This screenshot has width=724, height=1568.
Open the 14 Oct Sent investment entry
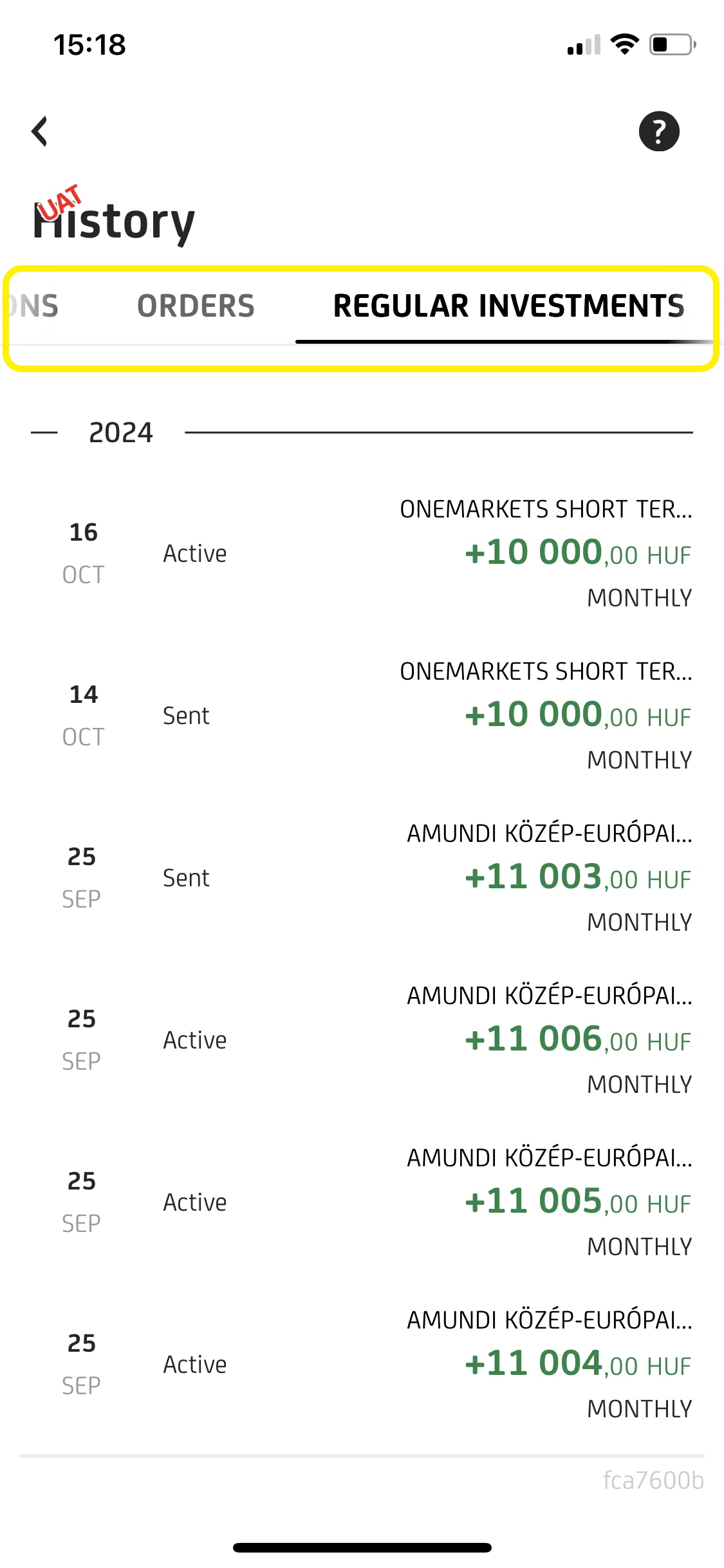coord(362,716)
